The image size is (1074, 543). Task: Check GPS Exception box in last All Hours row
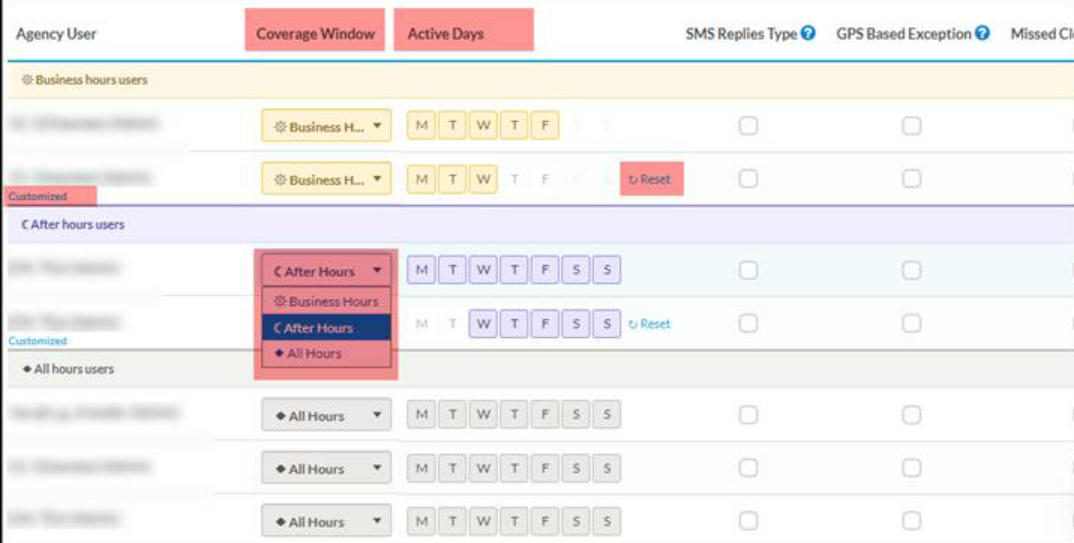coord(911,521)
